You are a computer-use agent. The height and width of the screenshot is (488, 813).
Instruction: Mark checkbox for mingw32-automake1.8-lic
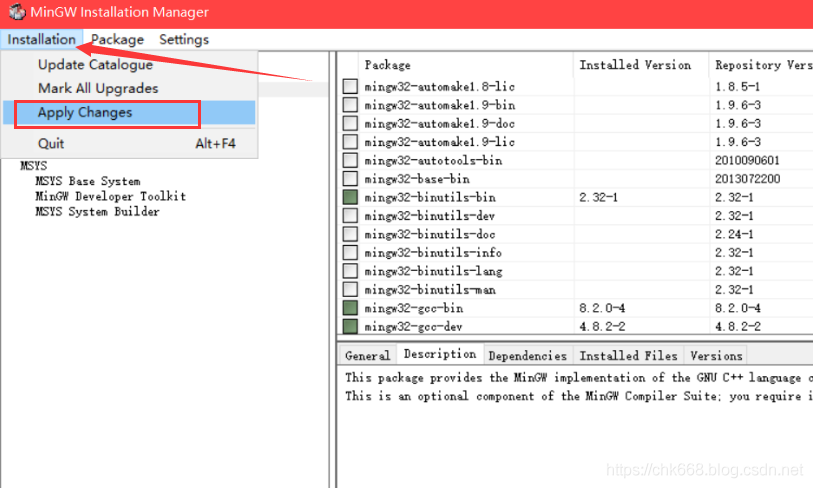[350, 86]
